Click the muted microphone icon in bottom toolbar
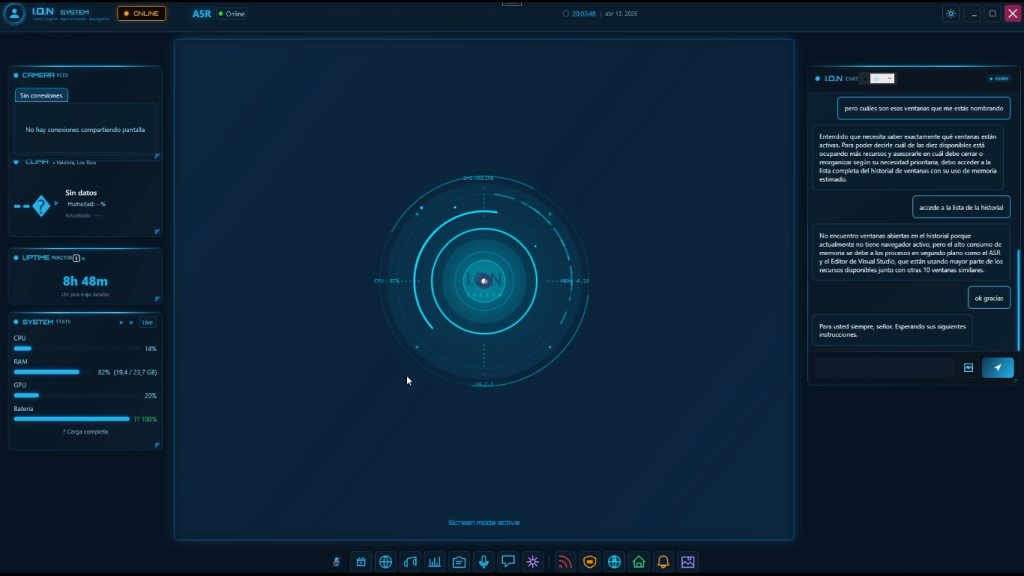 [337, 562]
